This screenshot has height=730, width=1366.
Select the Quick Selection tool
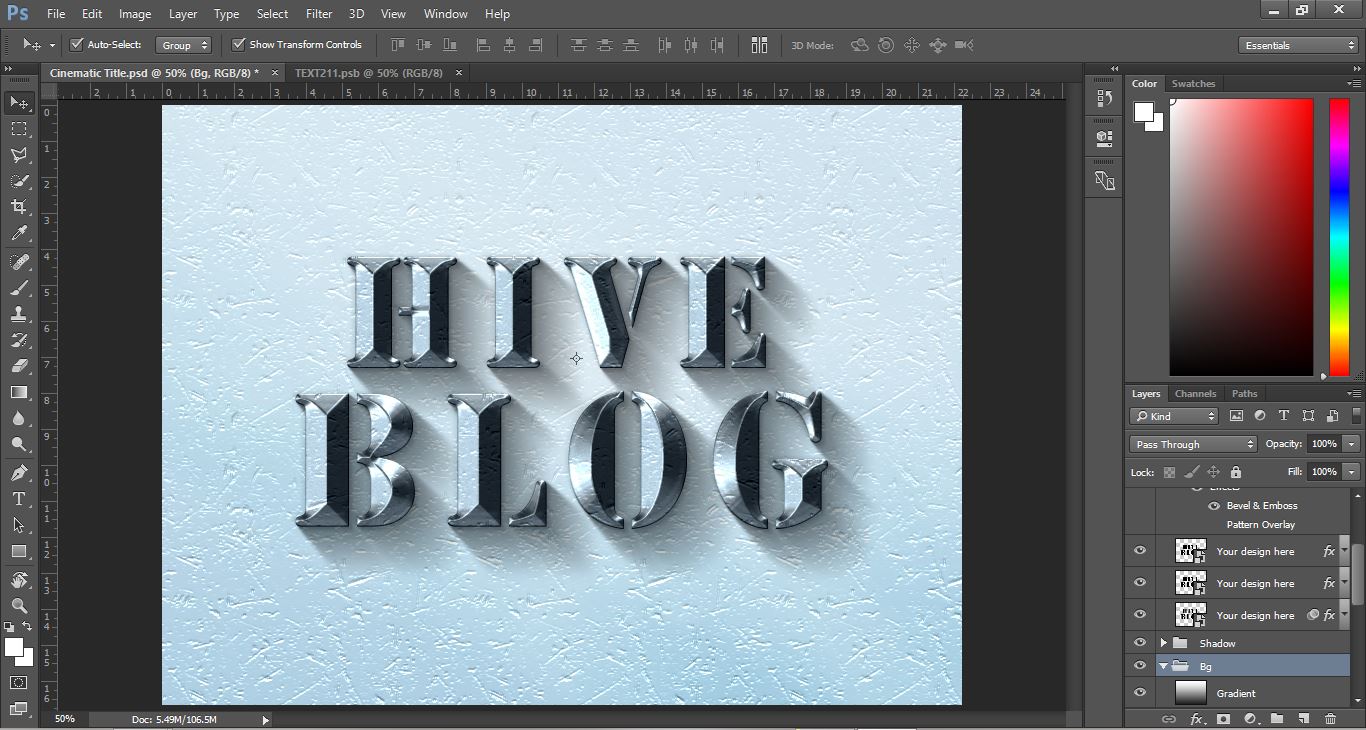[x=19, y=181]
